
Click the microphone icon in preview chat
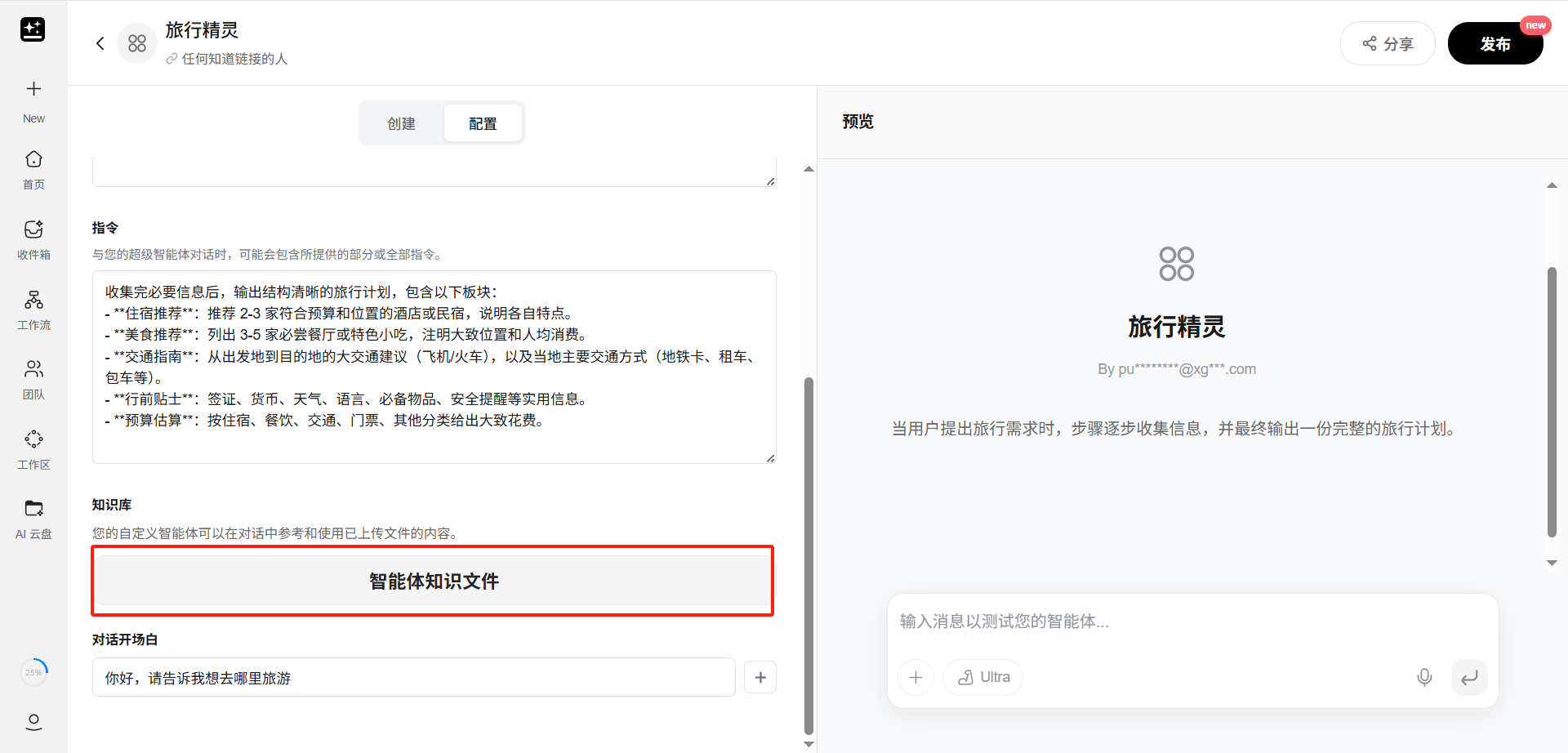[1424, 677]
